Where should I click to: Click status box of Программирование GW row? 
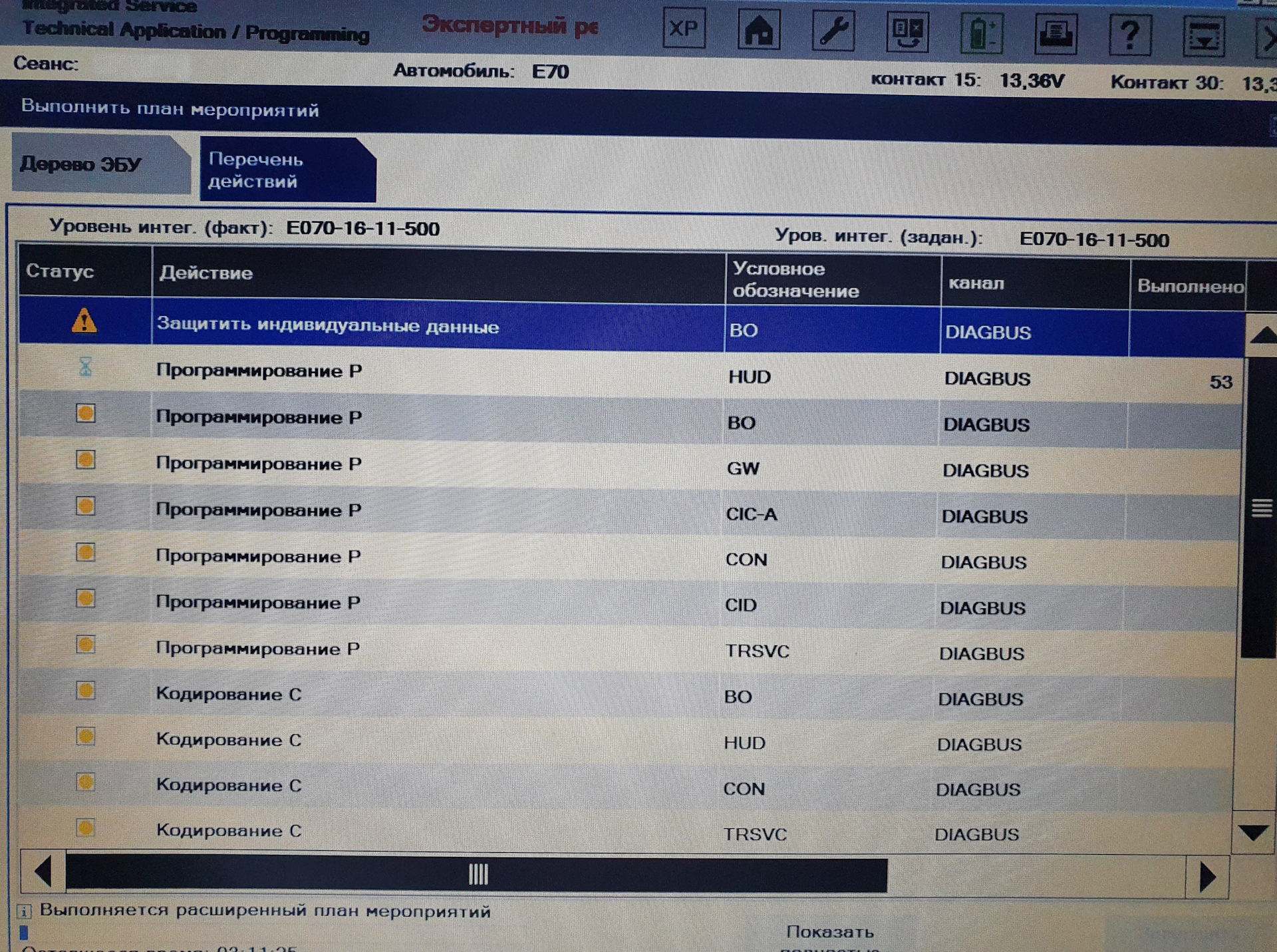85,460
